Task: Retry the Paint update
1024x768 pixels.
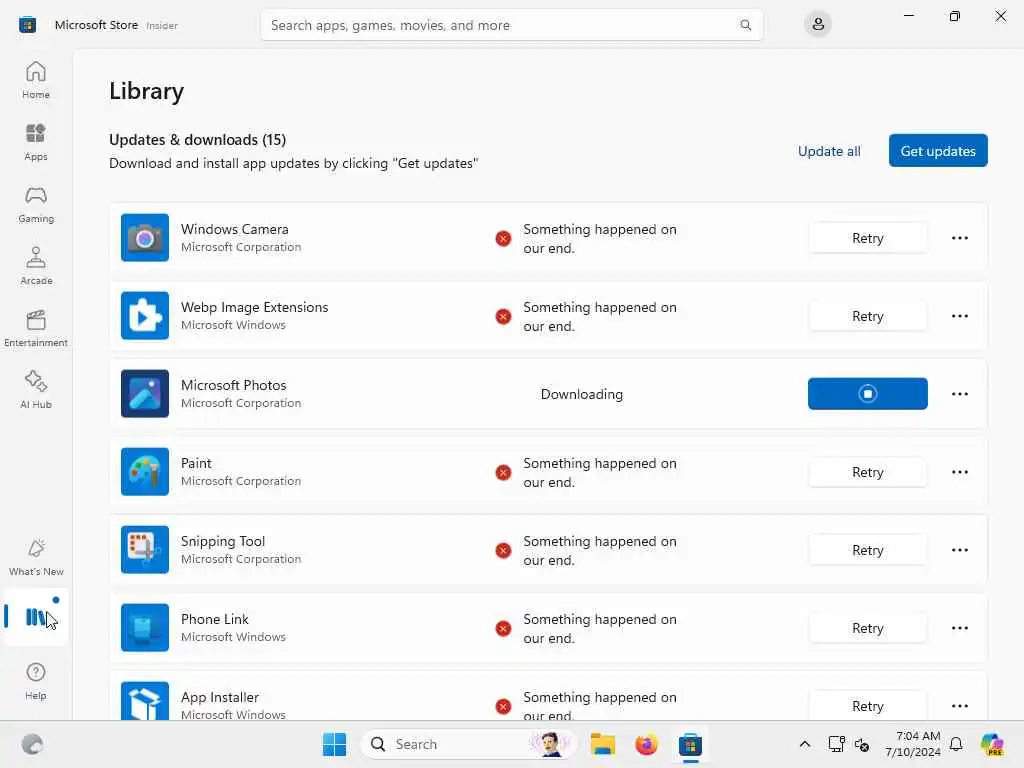Action: [867, 472]
